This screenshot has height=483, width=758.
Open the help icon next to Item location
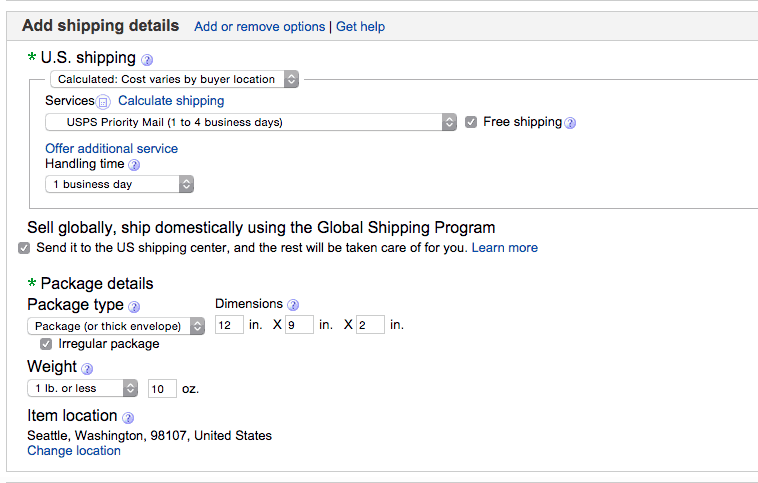(128, 417)
